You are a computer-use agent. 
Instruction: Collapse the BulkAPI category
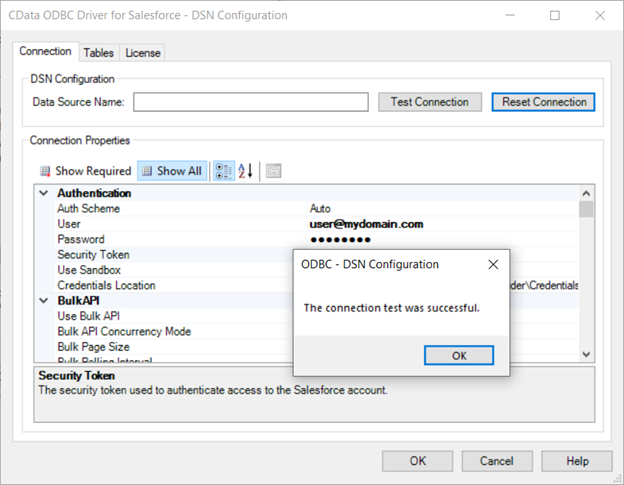point(43,300)
